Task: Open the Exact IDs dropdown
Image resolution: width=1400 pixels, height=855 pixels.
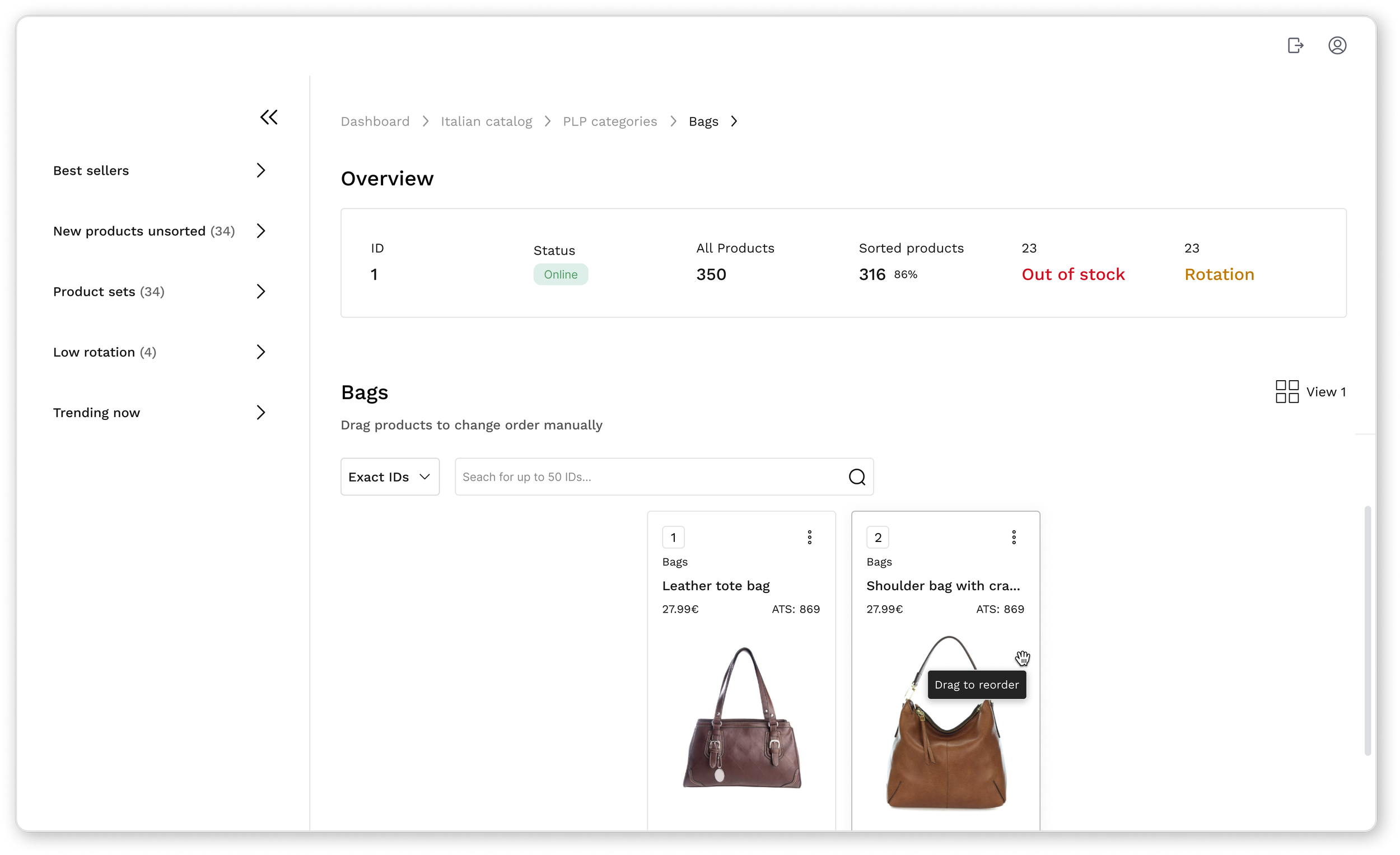Action: [390, 476]
